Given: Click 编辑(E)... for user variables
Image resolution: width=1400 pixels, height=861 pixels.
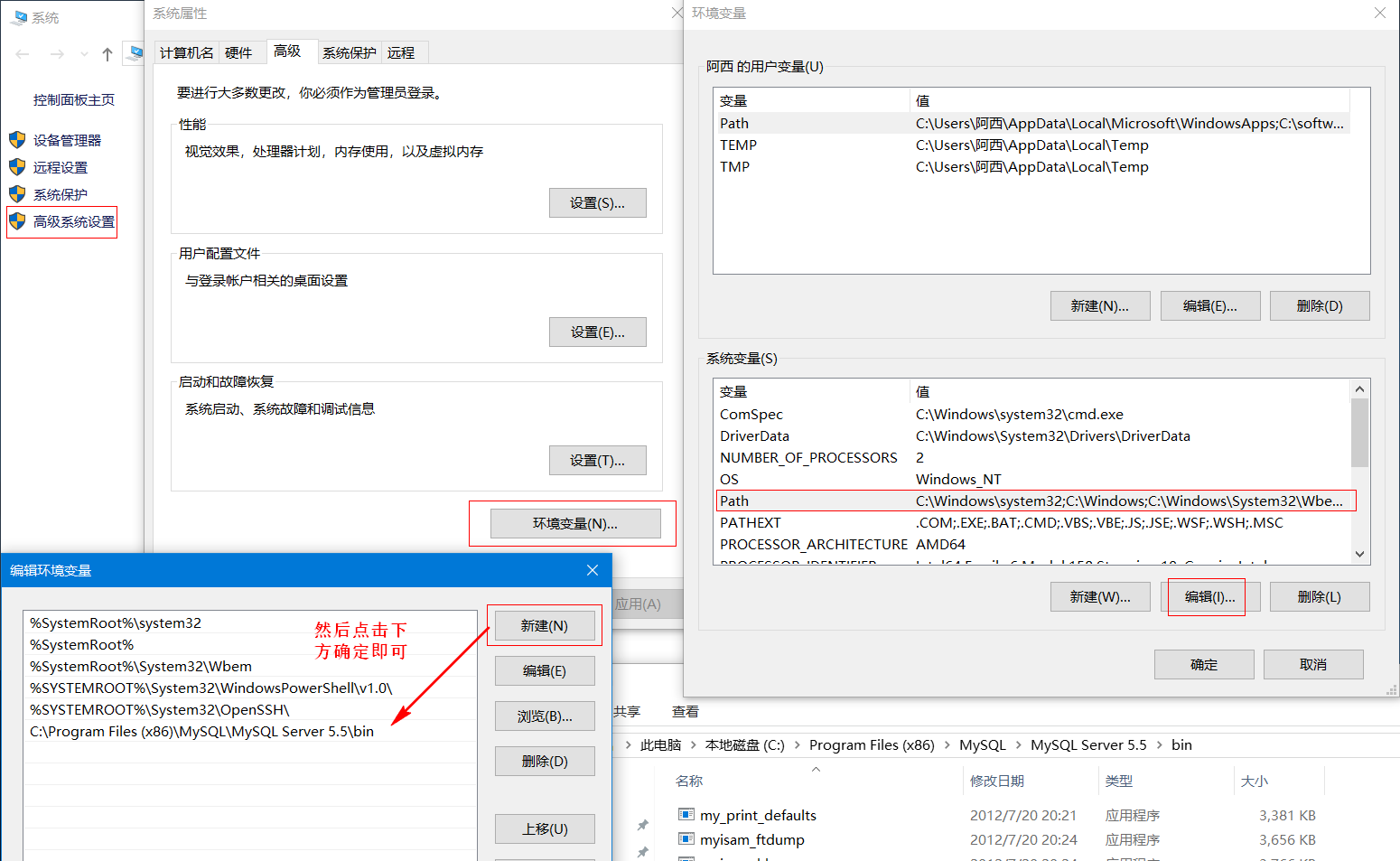Looking at the screenshot, I should (x=1210, y=306).
